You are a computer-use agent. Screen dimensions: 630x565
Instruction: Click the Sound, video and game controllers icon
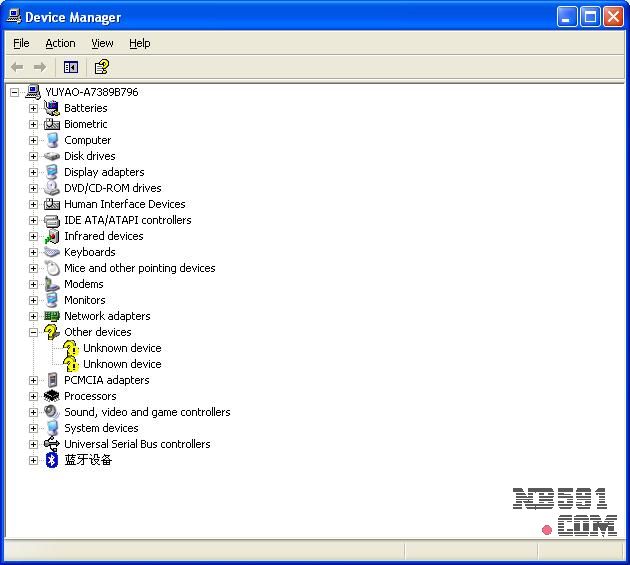pyautogui.click(x=52, y=412)
